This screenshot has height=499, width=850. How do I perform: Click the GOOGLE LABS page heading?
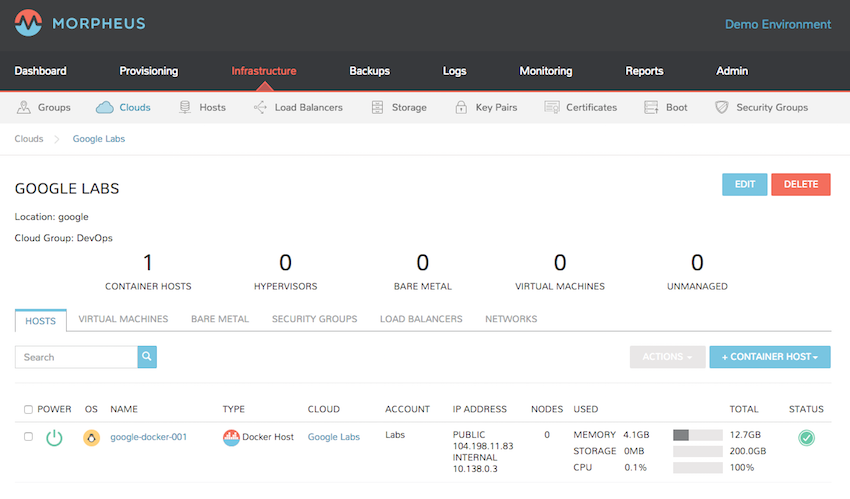(67, 189)
